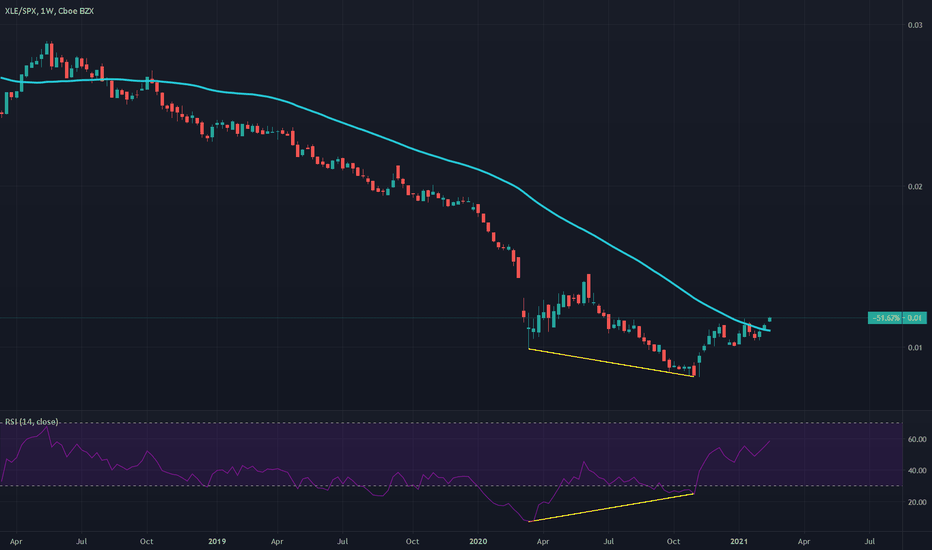This screenshot has height=550, width=932.
Task: Click the 40.00 RSI axis label
Action: pos(917,470)
